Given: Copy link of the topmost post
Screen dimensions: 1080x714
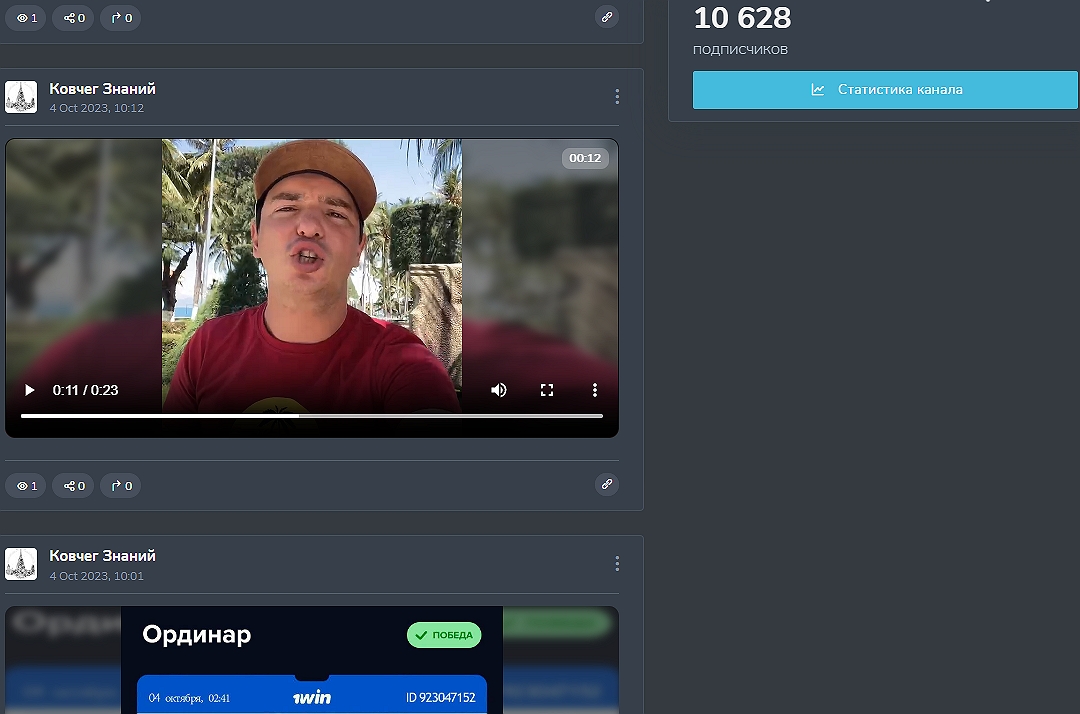Looking at the screenshot, I should [606, 17].
